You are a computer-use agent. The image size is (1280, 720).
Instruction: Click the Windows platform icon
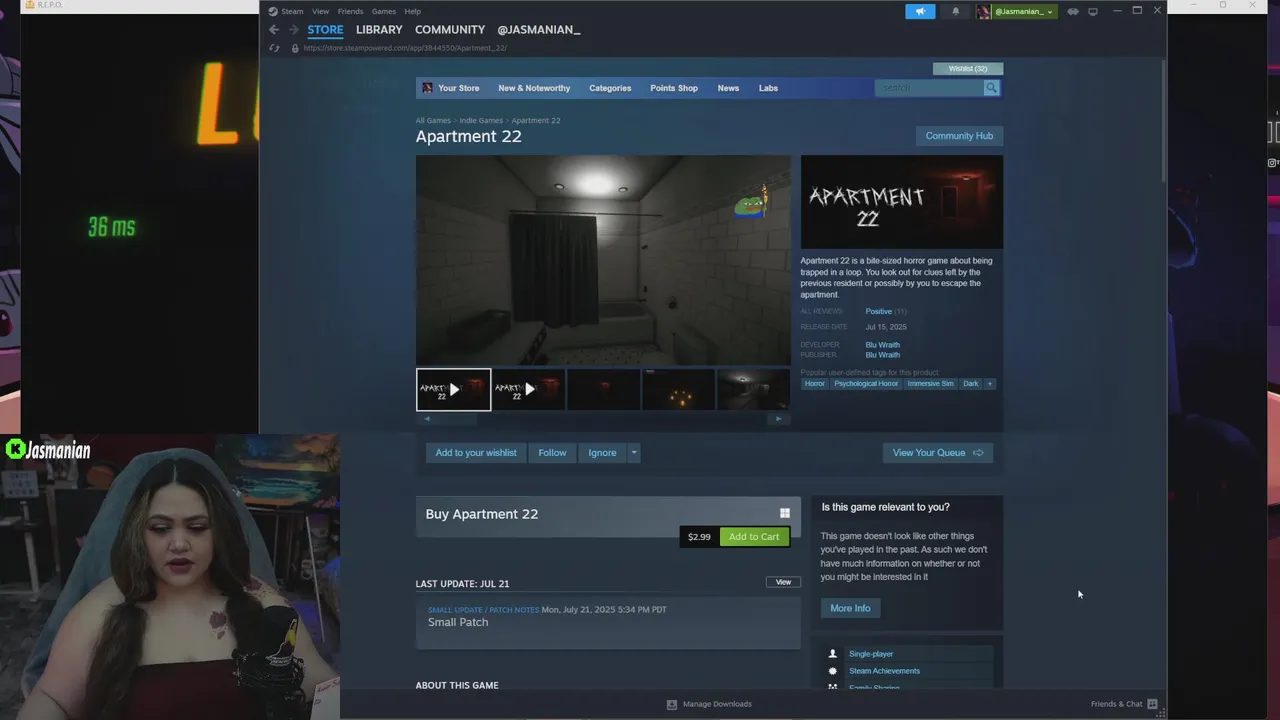coord(785,513)
